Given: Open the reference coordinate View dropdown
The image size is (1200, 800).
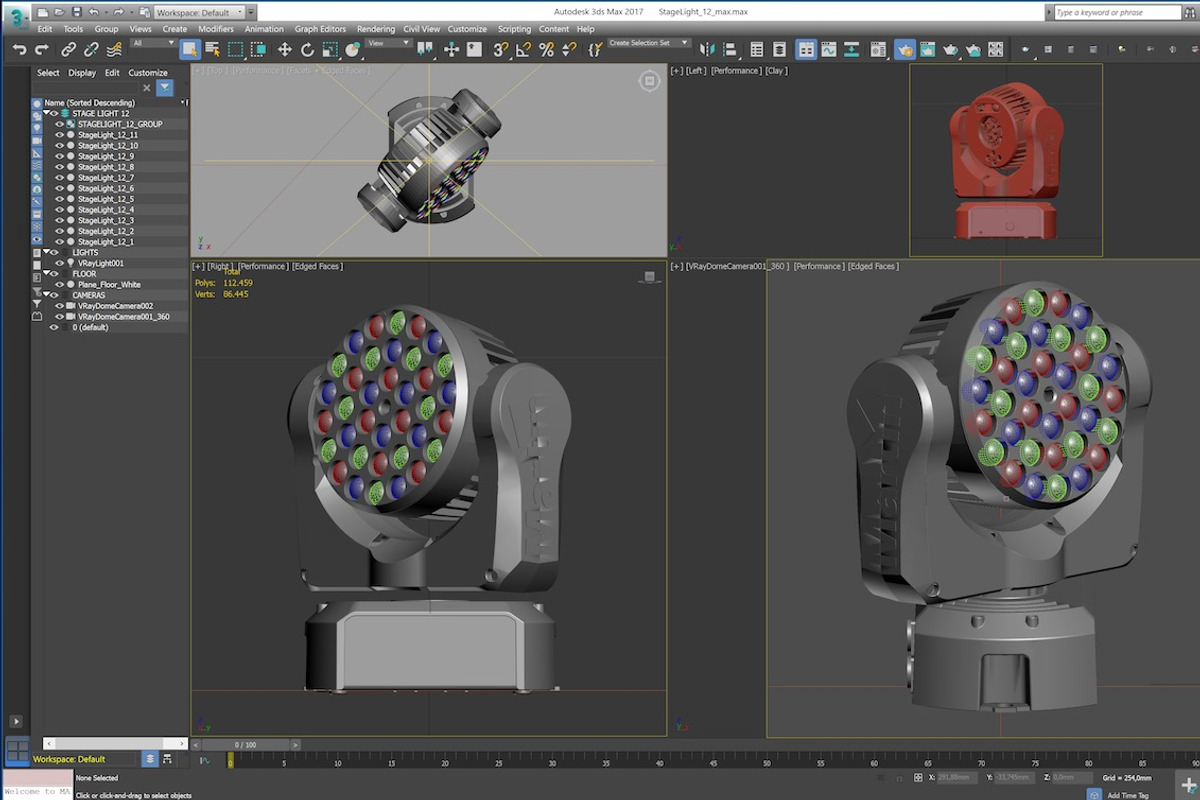Looking at the screenshot, I should click(389, 43).
